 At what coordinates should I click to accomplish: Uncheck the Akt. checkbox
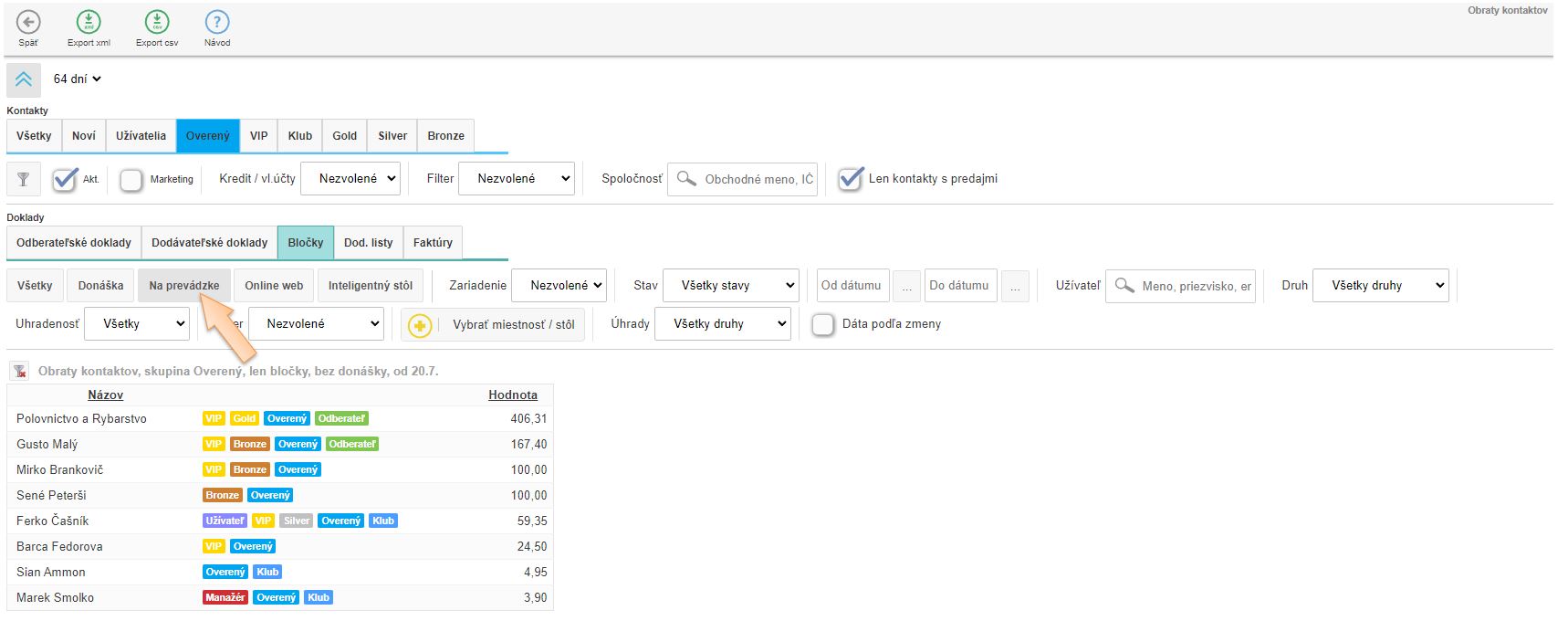pos(65,179)
